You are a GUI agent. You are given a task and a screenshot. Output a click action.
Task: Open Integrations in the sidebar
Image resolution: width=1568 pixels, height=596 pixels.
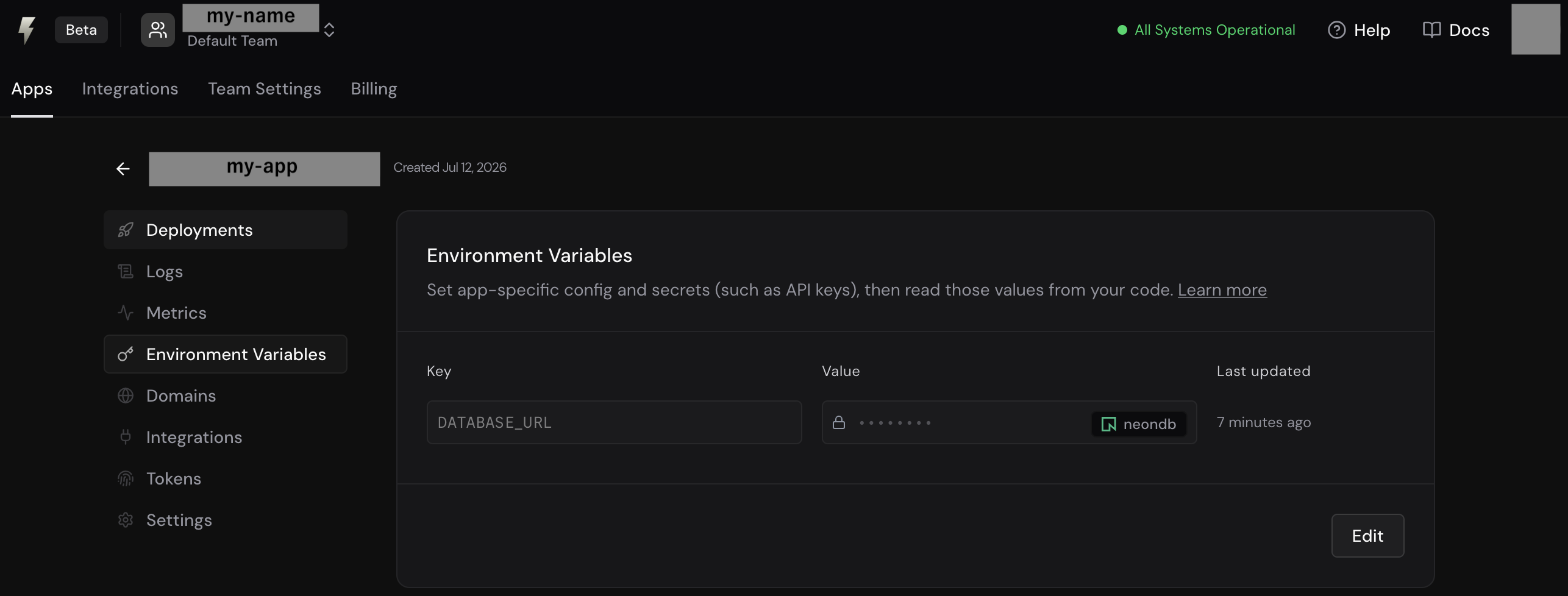(x=226, y=437)
